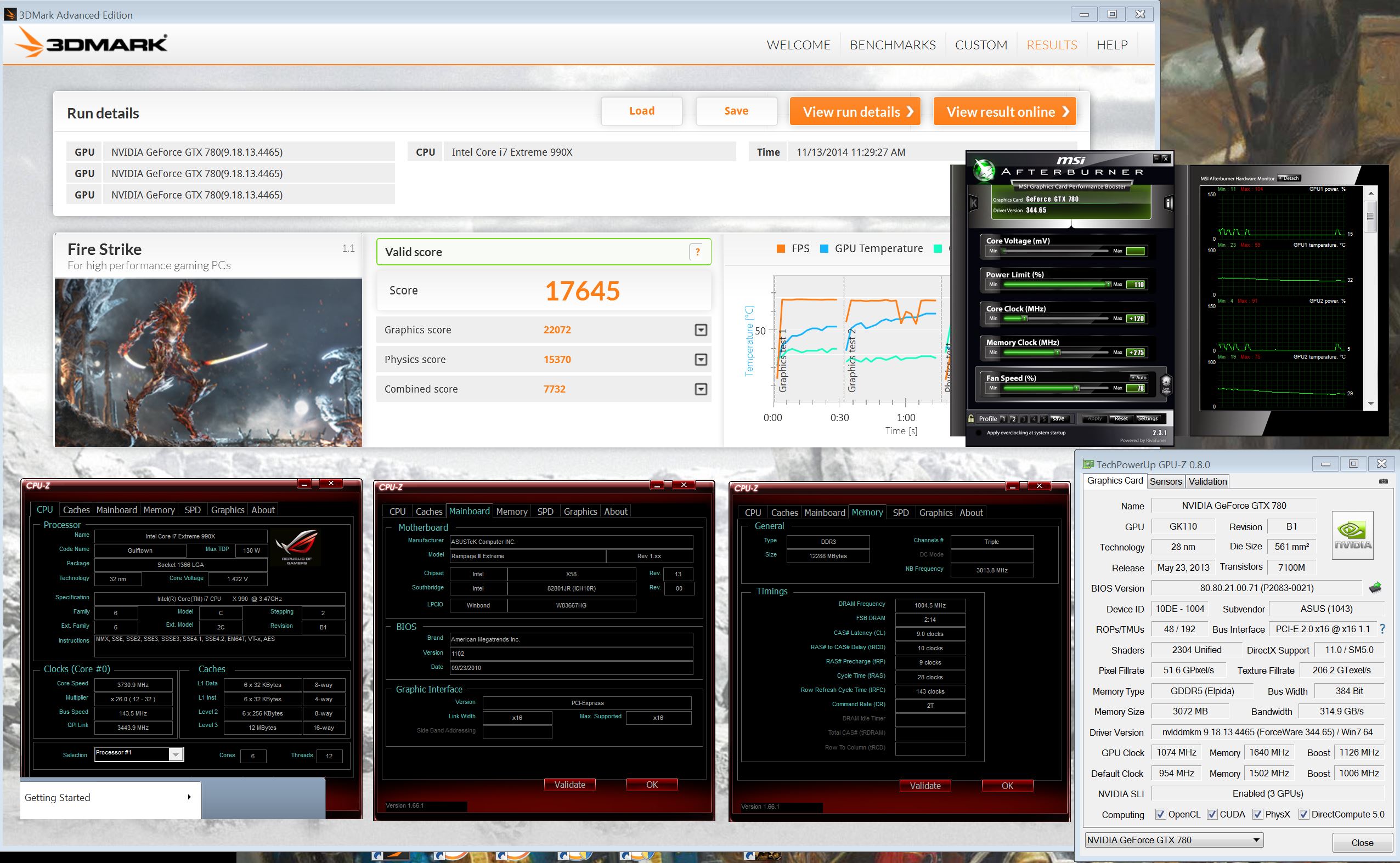1400x863 pixels.
Task: Uncheck the OpenCL checkbox in GPU-Z
Action: [1160, 815]
